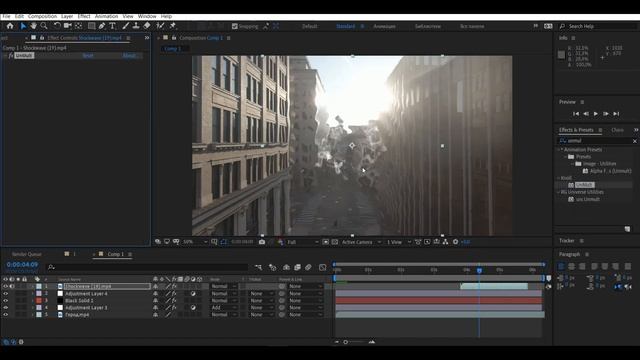
Task: Hide the Black Solid 1 layer
Action: coord(5,300)
